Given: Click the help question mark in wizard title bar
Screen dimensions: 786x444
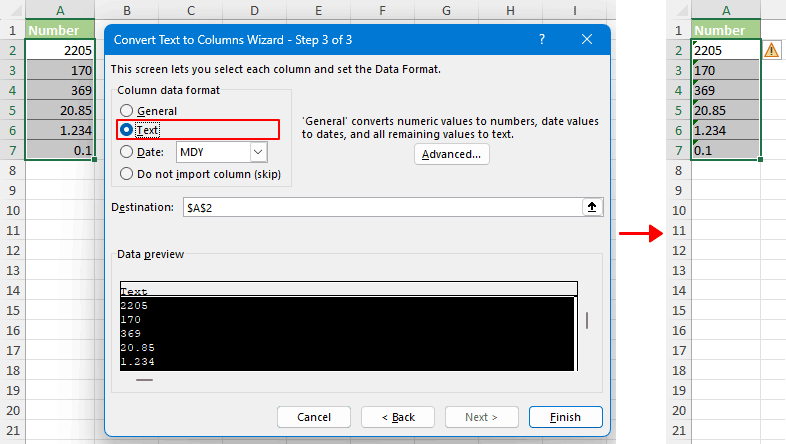Looking at the screenshot, I should pyautogui.click(x=542, y=40).
